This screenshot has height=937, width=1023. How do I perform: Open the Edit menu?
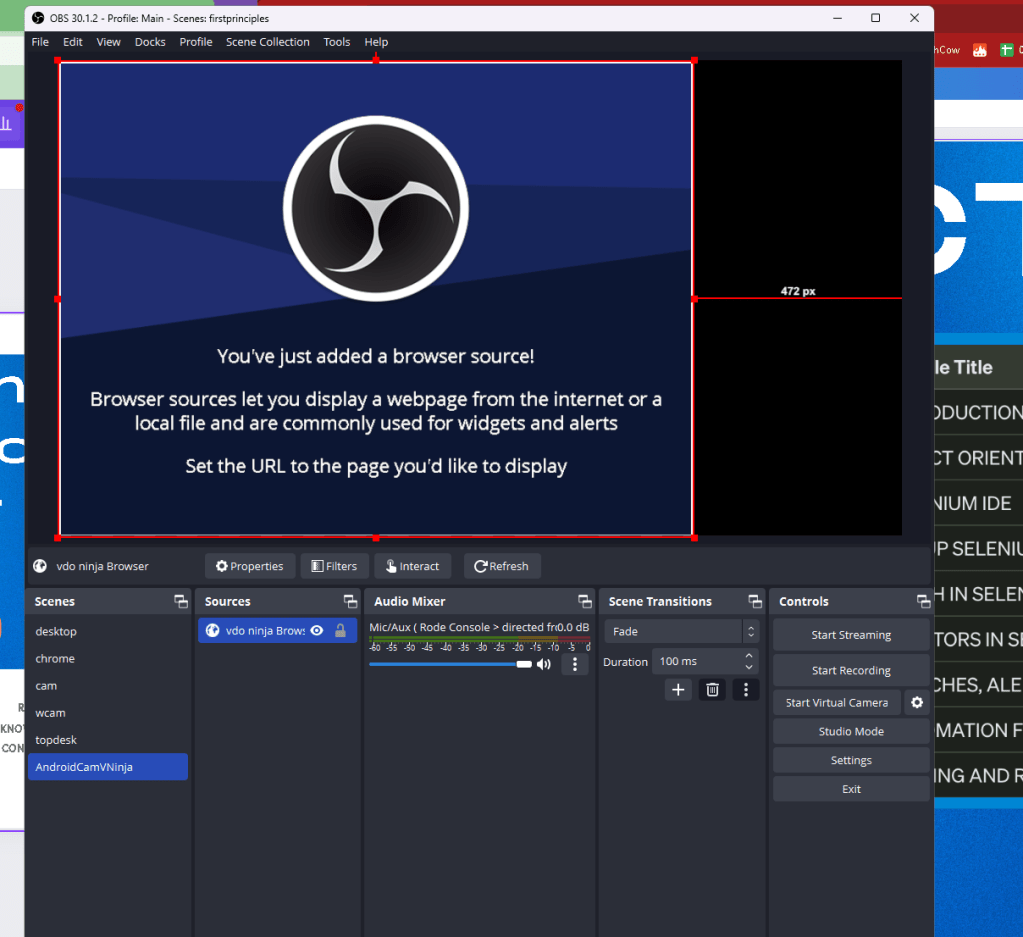[x=72, y=42]
